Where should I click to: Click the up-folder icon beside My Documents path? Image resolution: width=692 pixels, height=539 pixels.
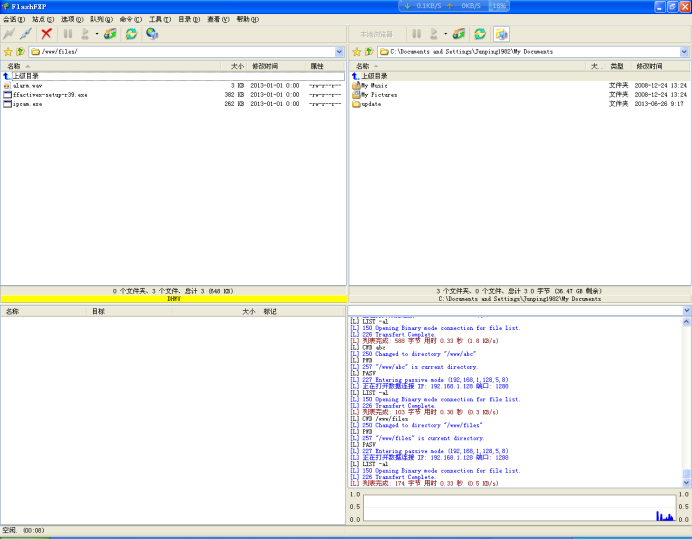[x=368, y=51]
